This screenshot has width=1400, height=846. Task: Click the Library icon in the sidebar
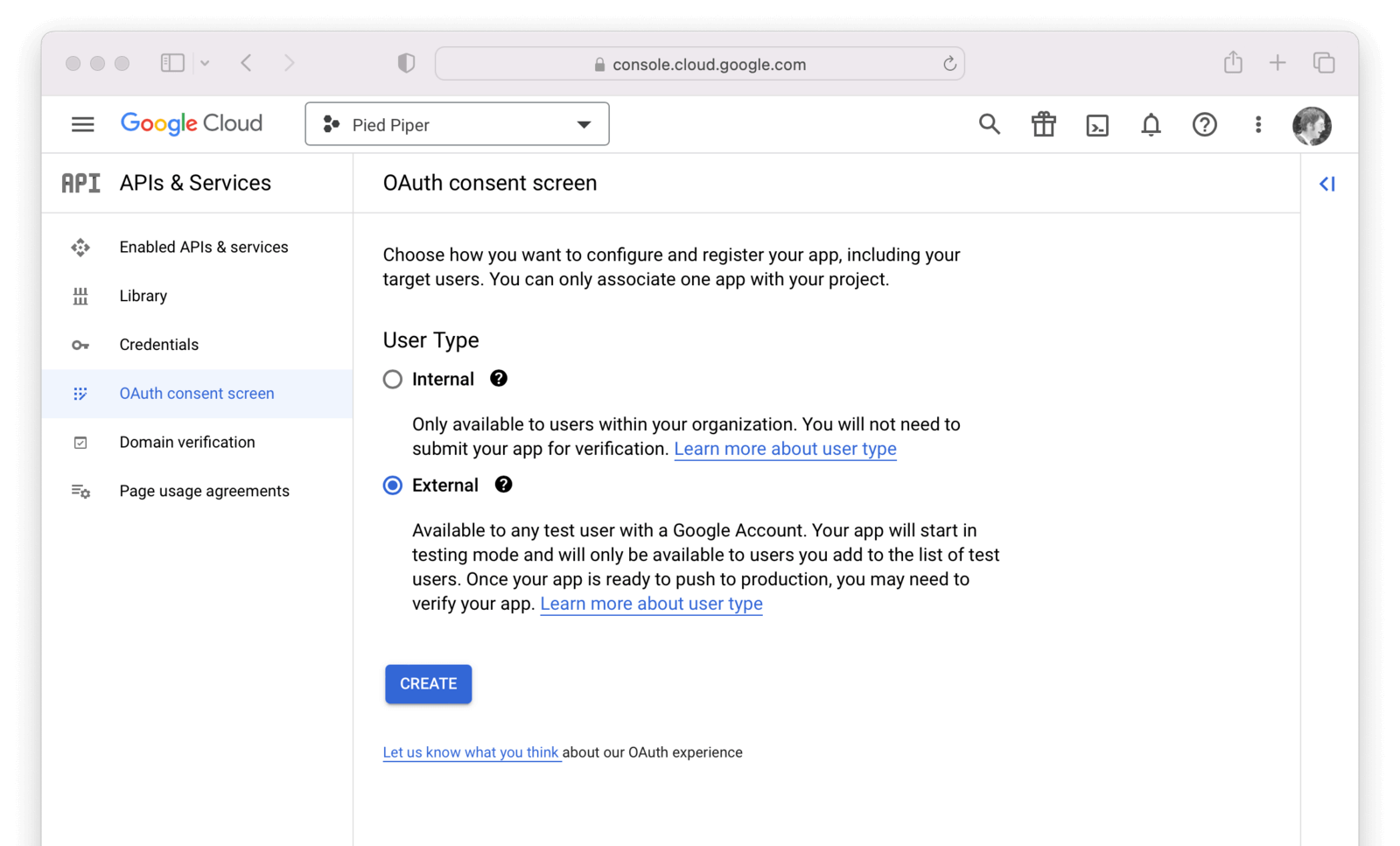[x=80, y=296]
